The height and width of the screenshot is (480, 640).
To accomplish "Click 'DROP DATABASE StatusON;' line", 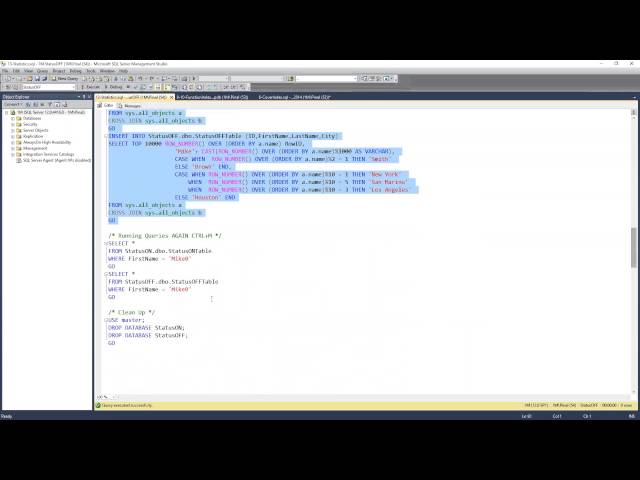I will click(x=147, y=328).
